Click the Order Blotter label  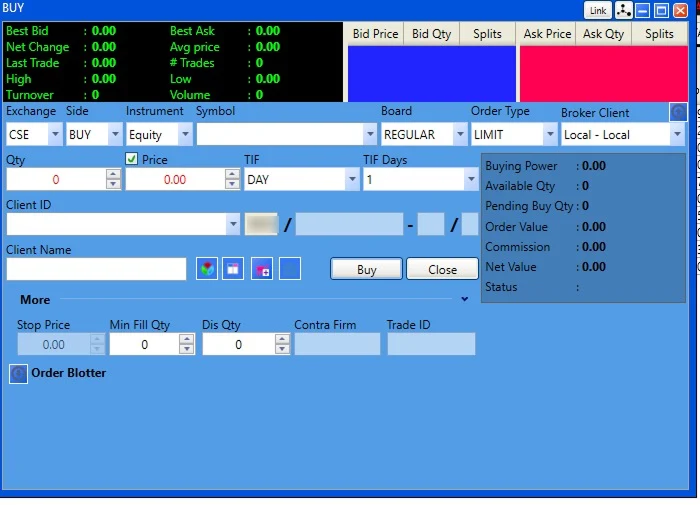[x=69, y=373]
